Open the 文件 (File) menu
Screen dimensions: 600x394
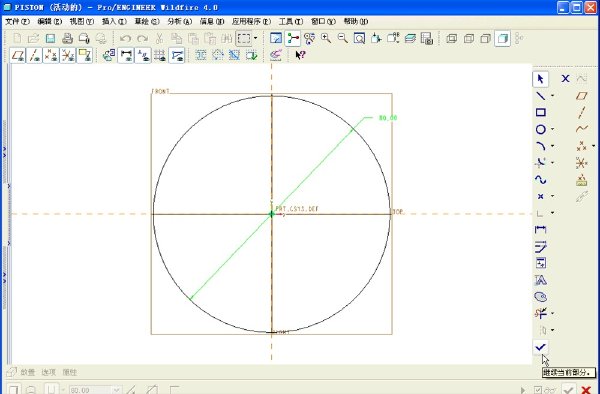pyautogui.click(x=17, y=21)
